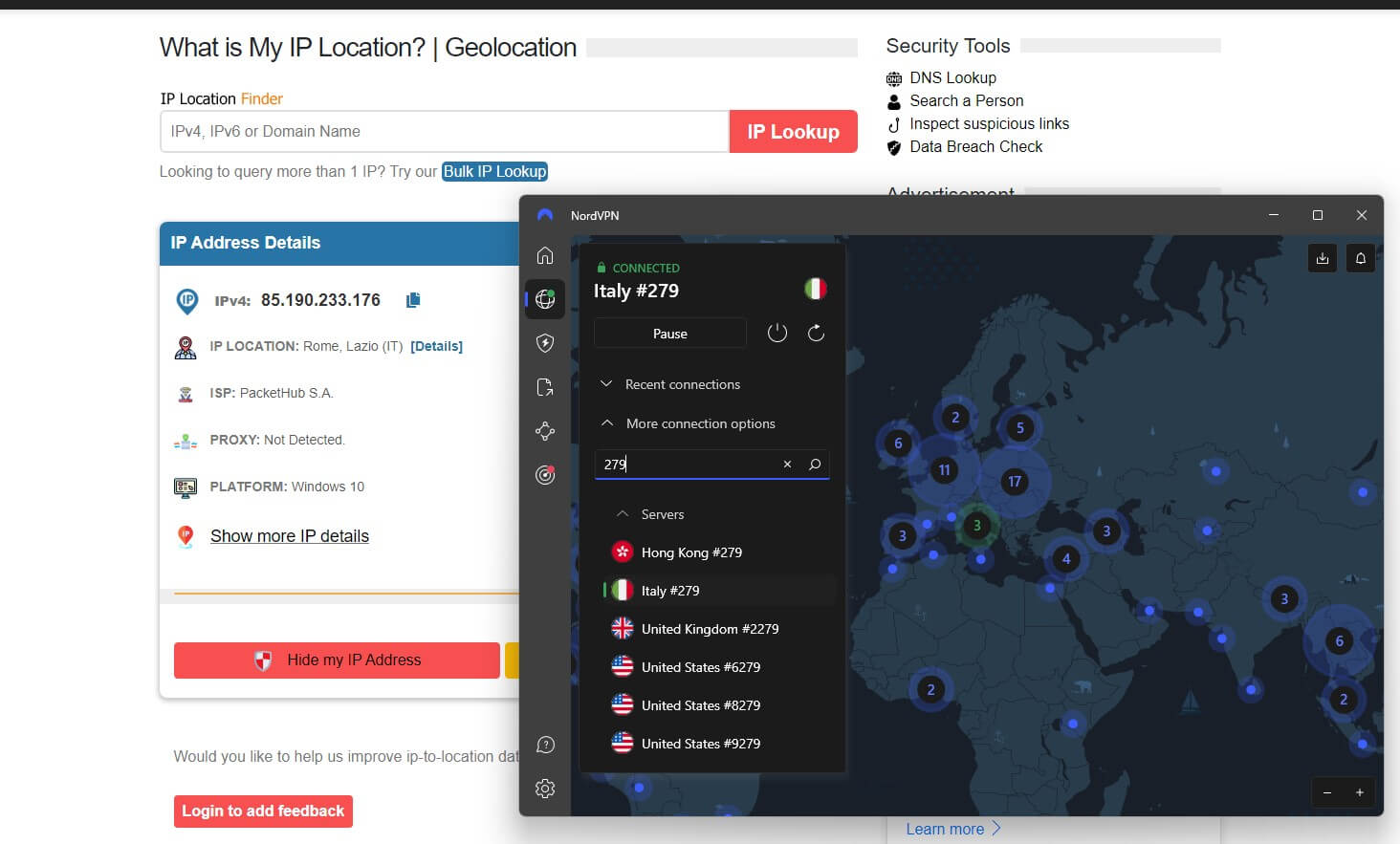The height and width of the screenshot is (844, 1400).
Task: Connect to United States #8279
Action: tap(719, 705)
